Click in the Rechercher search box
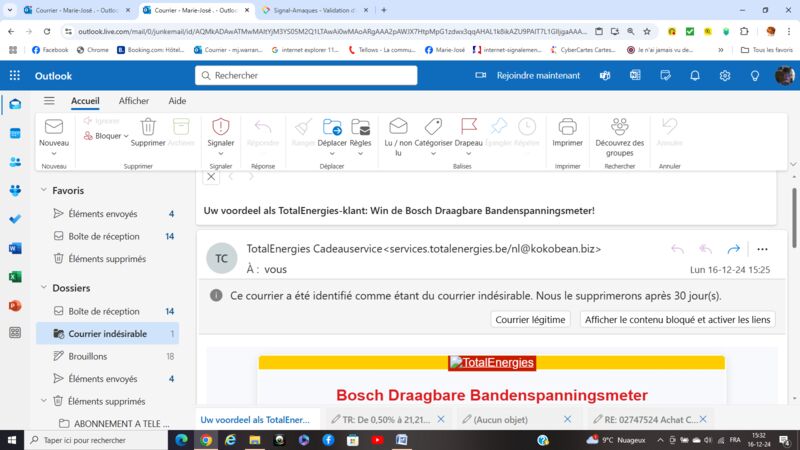Viewport: 800px width, 450px height. click(x=306, y=76)
